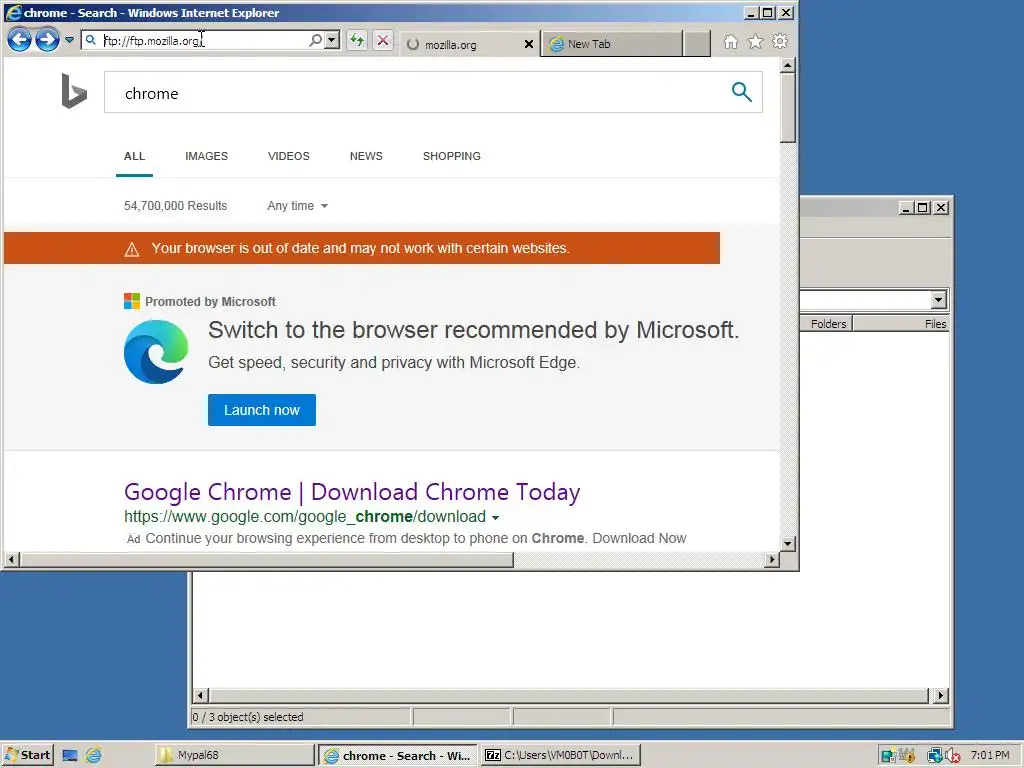
Task: Switch to the Mypal68 taskbar button
Action: (x=234, y=756)
